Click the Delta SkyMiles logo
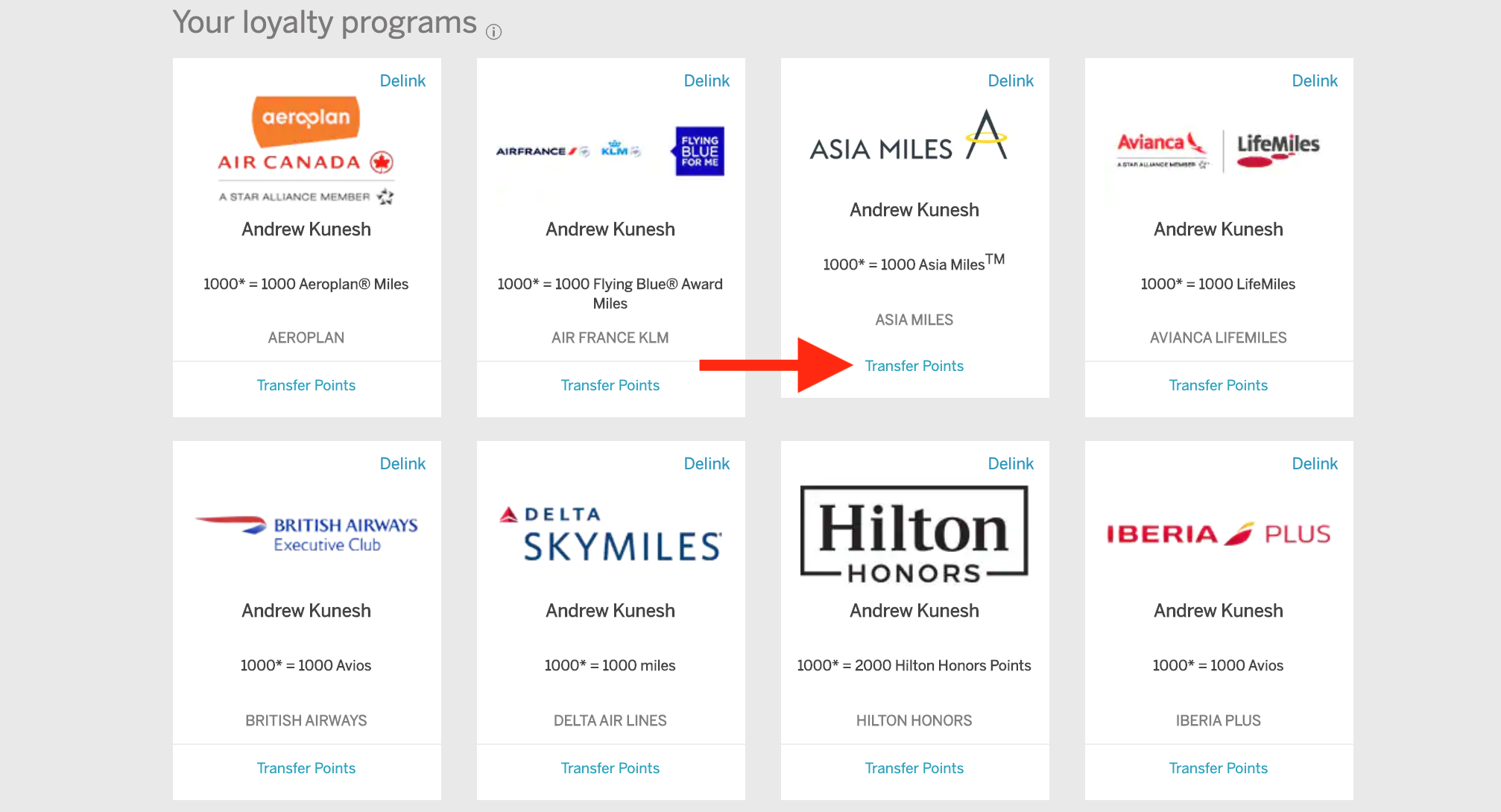This screenshot has height=812, width=1501. [x=610, y=533]
